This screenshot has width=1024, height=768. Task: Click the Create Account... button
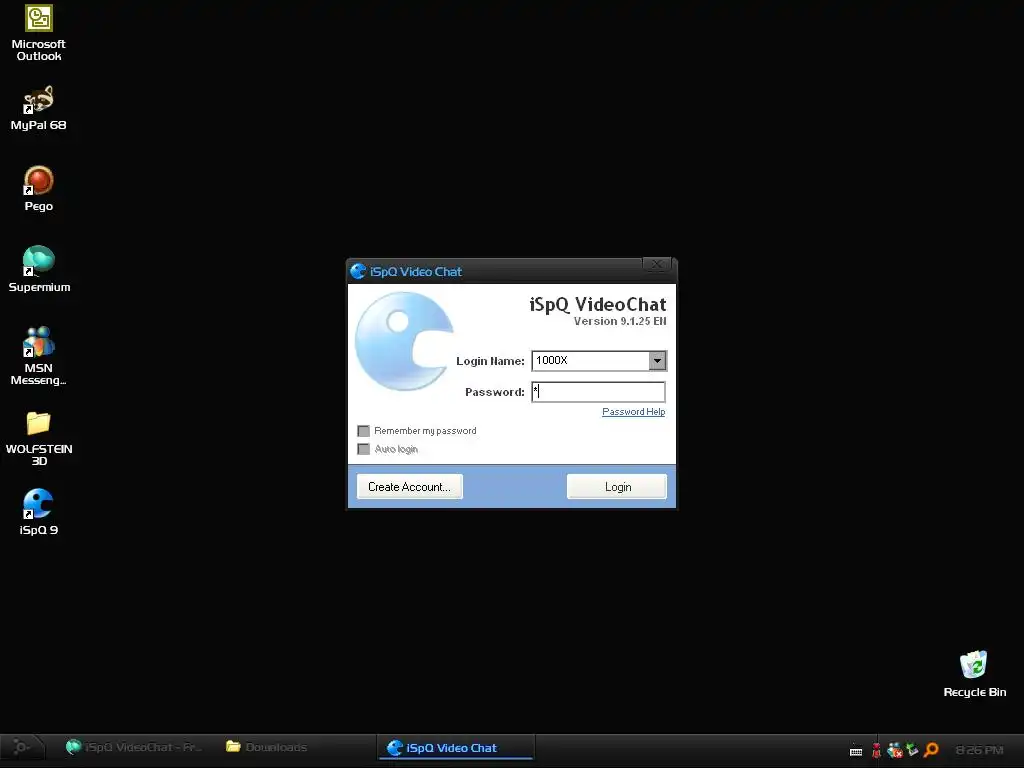click(x=409, y=487)
